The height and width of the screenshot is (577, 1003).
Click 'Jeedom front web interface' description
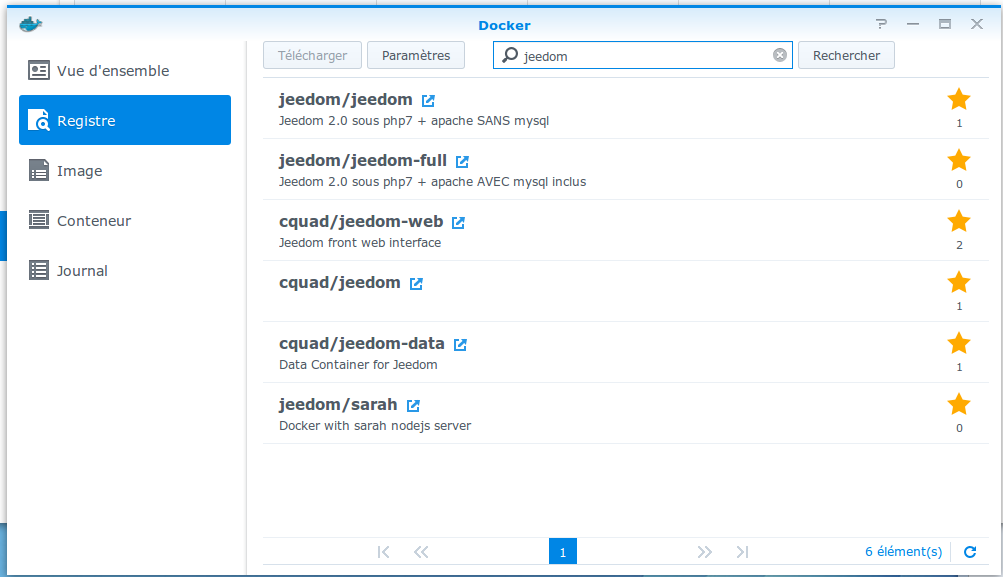pos(360,242)
